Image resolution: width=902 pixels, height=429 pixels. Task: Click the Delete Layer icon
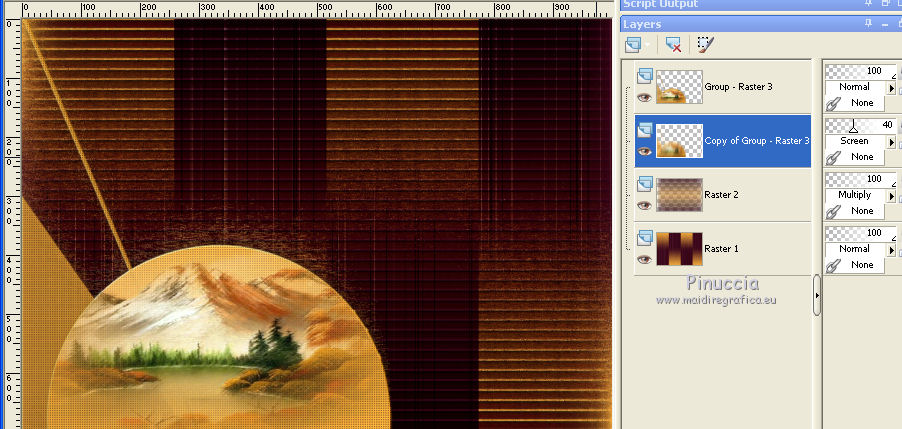(x=673, y=44)
